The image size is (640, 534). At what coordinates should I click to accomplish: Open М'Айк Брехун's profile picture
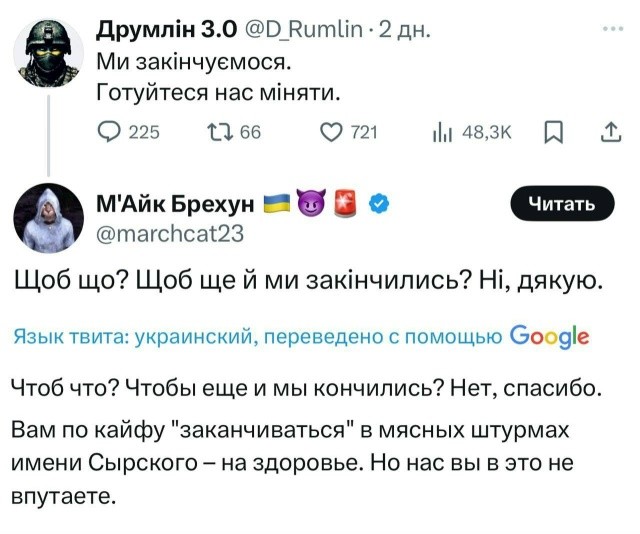tap(47, 218)
